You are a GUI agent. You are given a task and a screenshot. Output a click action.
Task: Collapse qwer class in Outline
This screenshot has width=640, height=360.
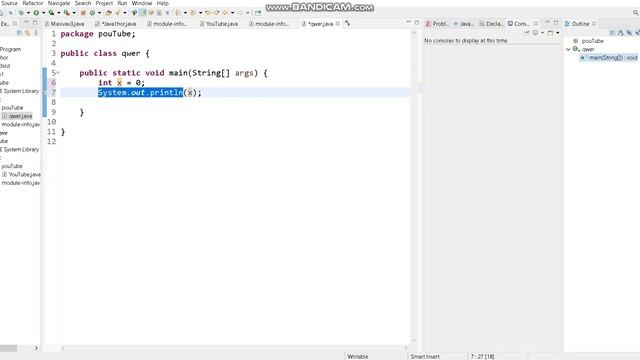tap(568, 49)
